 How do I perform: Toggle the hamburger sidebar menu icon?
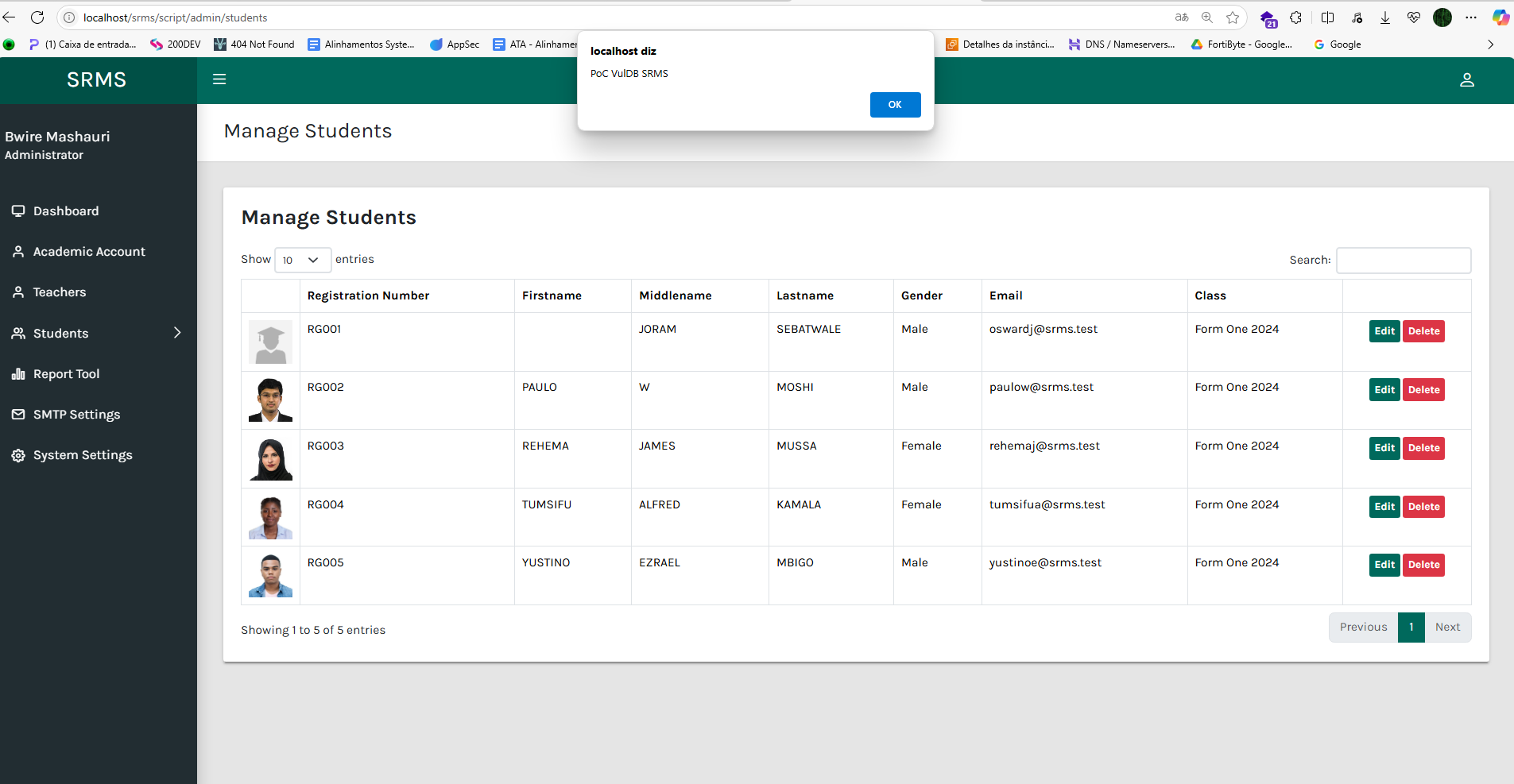point(219,79)
